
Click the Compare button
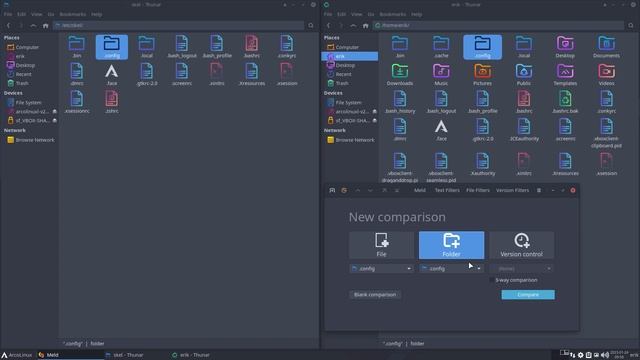(x=528, y=295)
